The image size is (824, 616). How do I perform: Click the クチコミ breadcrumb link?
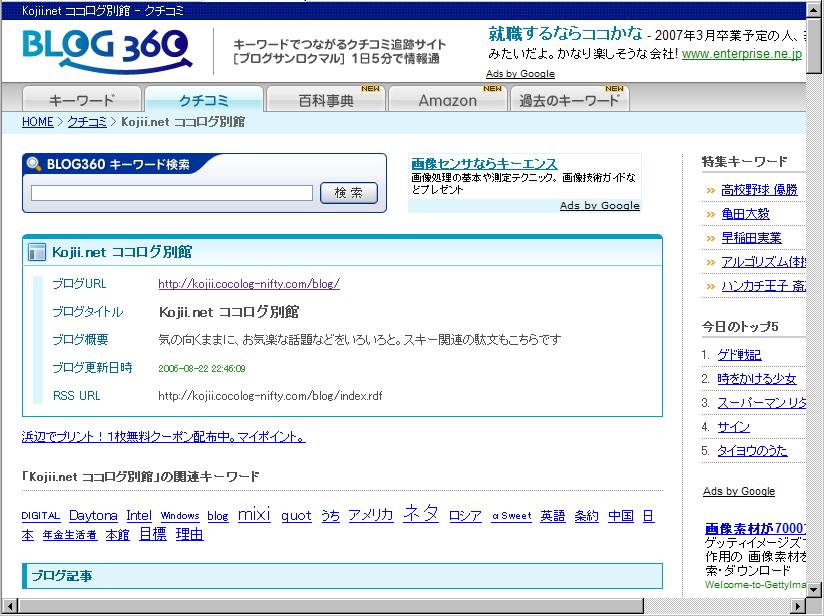pyautogui.click(x=87, y=122)
